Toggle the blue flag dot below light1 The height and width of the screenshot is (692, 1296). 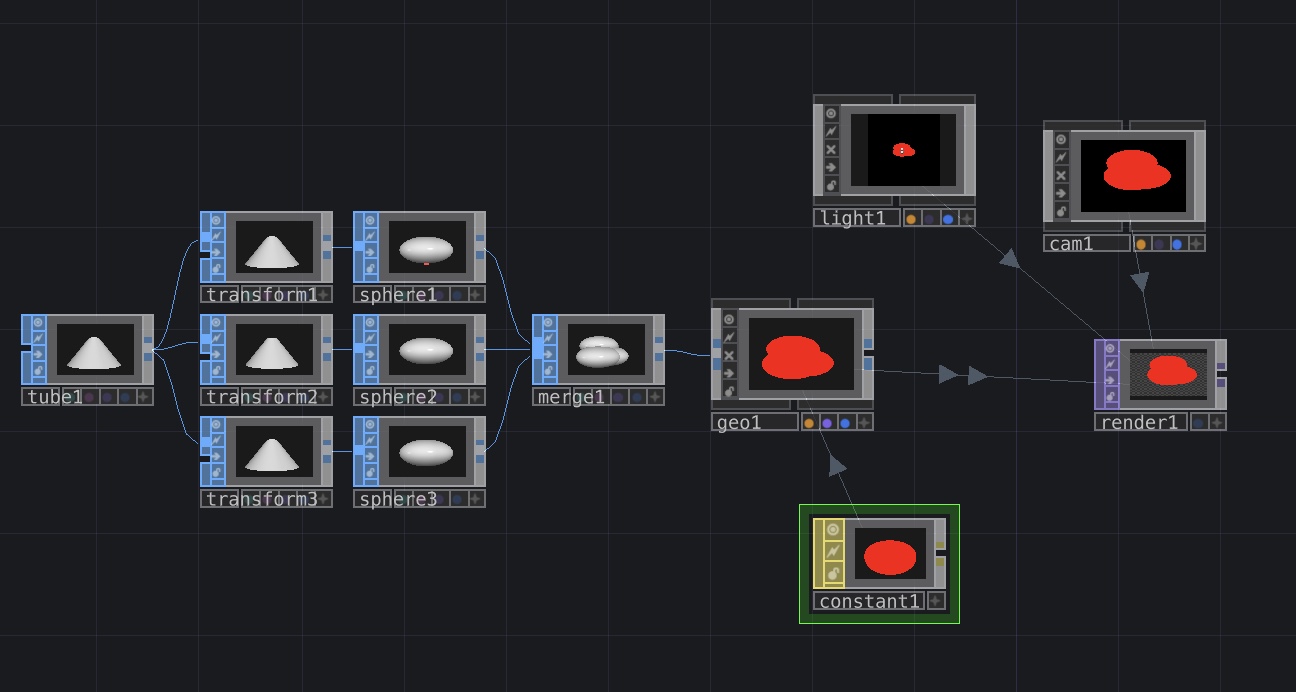[x=948, y=219]
